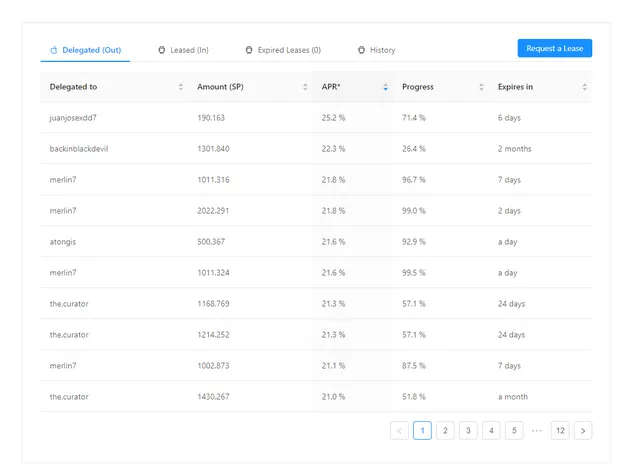Go to next page arrow
Screen dimensions: 640x470
(583, 430)
